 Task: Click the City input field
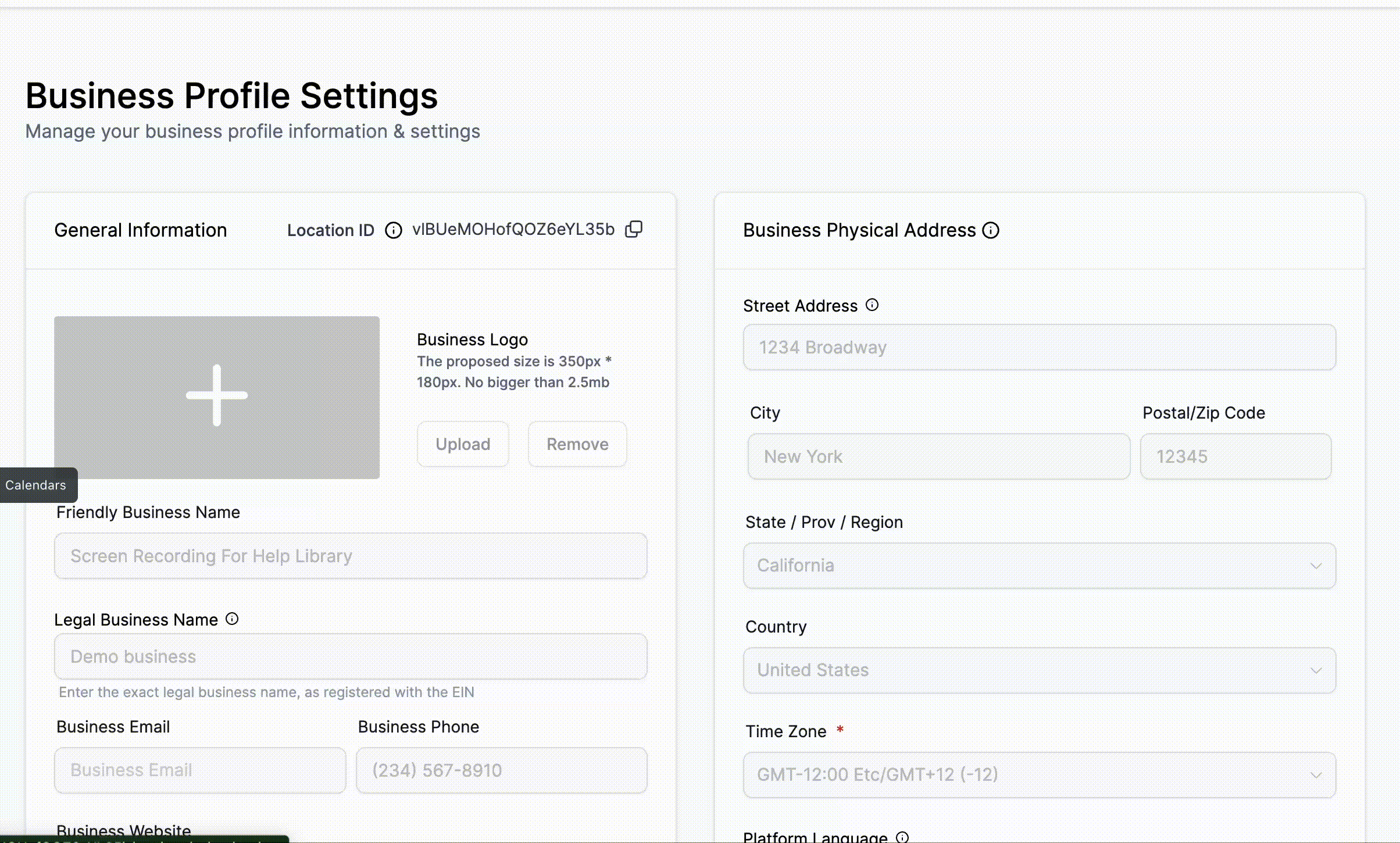[x=938, y=456]
